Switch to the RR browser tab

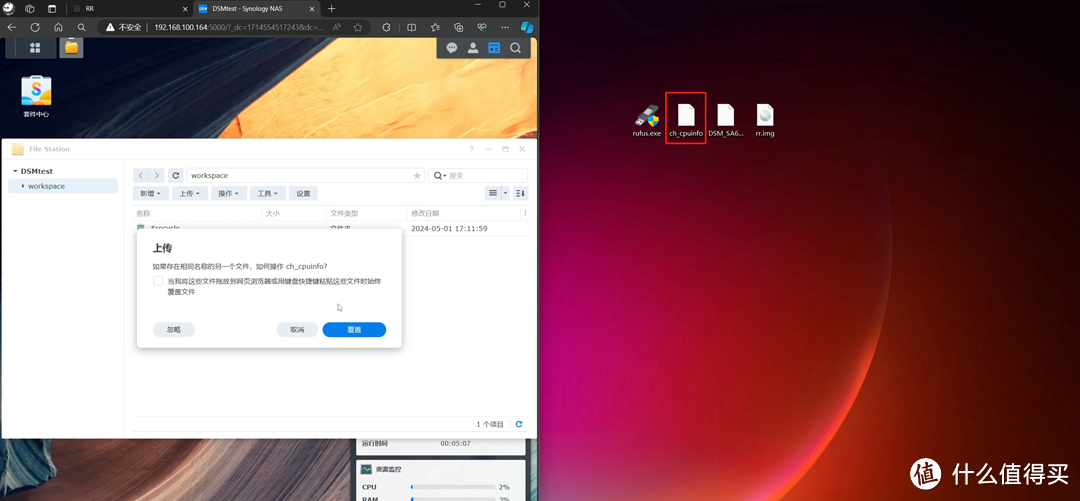[x=120, y=8]
